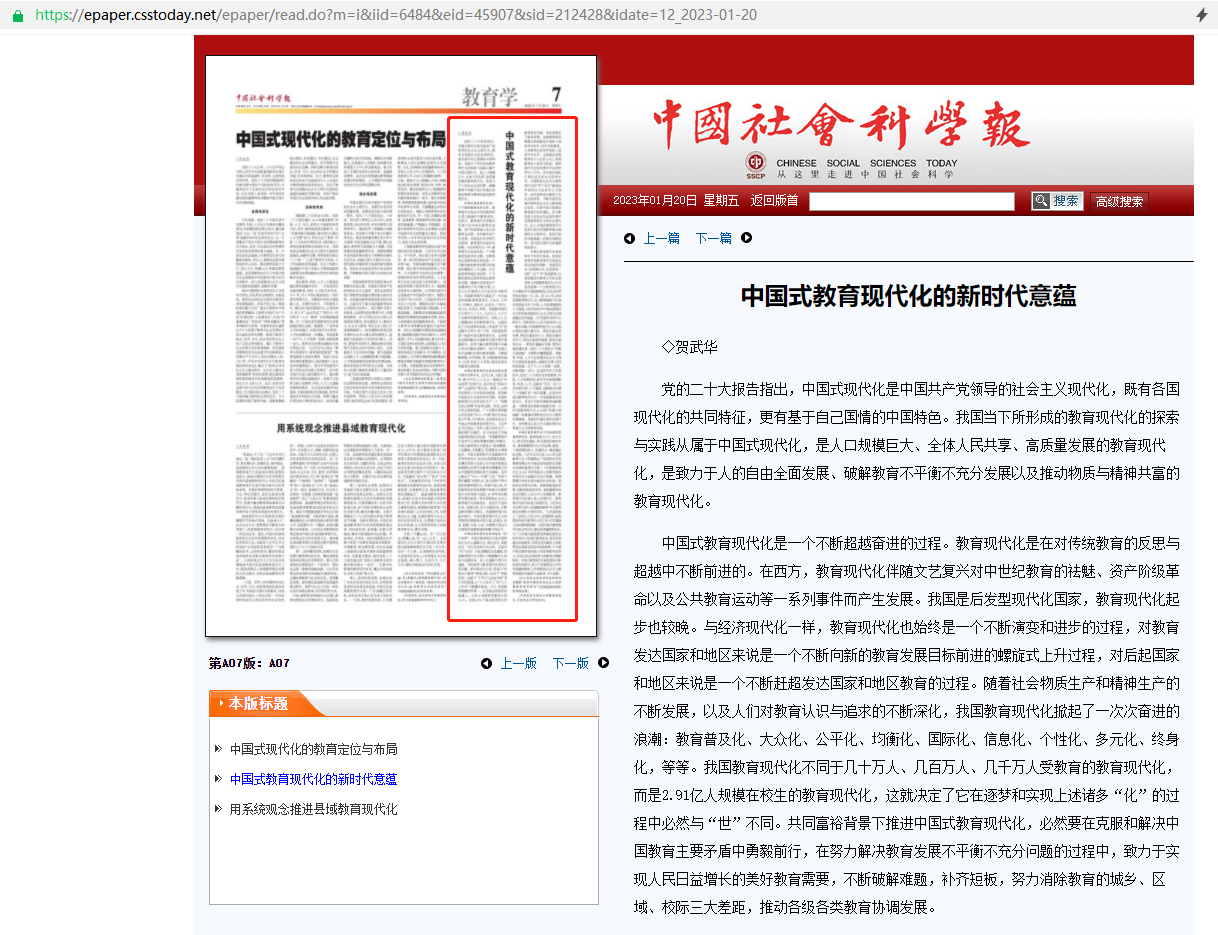Click the right arrow icon beside 下一版
The height and width of the screenshot is (935, 1218).
coord(603,663)
